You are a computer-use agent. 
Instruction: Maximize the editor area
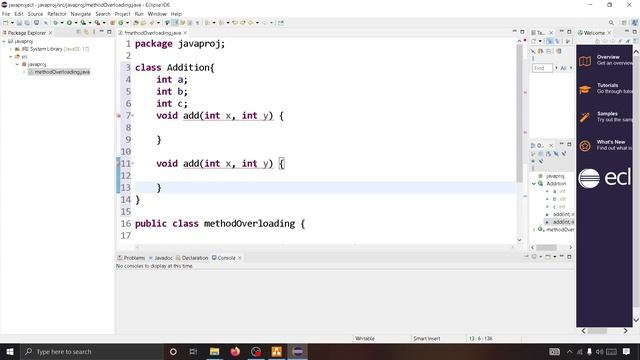(x=522, y=32)
